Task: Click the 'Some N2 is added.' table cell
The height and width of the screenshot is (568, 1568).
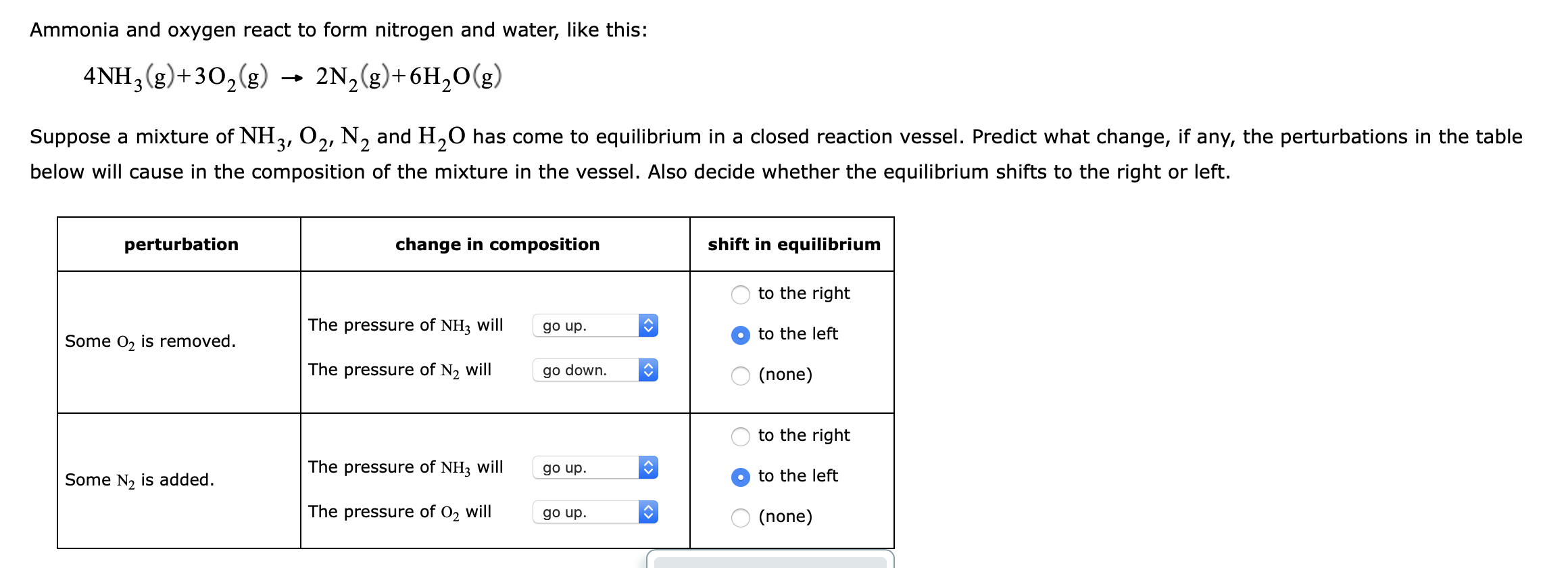Action: (x=139, y=481)
